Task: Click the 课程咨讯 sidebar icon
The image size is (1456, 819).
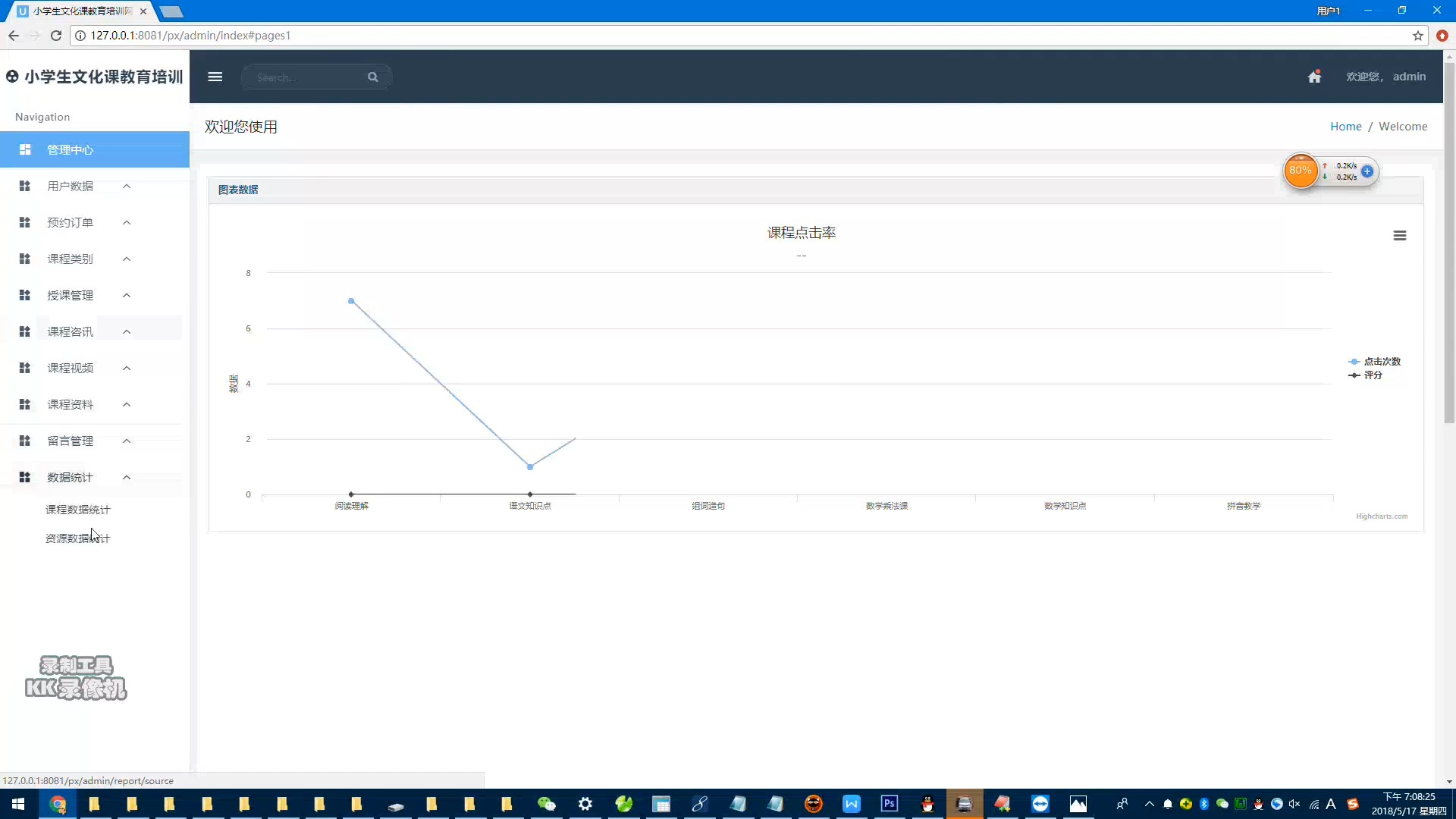Action: [x=25, y=331]
